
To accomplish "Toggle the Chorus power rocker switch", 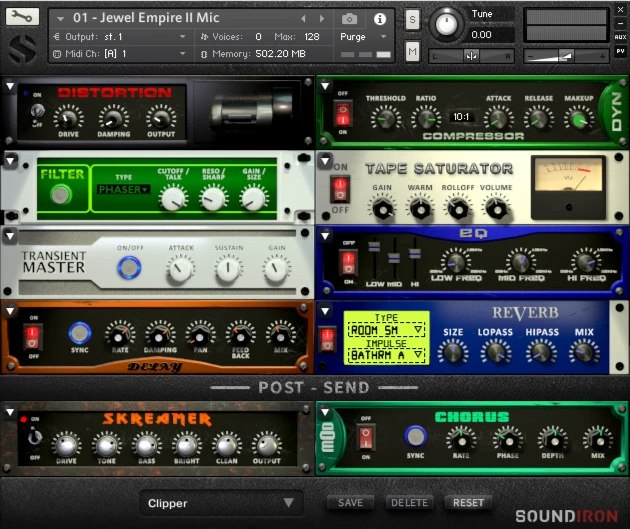I will pyautogui.click(x=366, y=437).
